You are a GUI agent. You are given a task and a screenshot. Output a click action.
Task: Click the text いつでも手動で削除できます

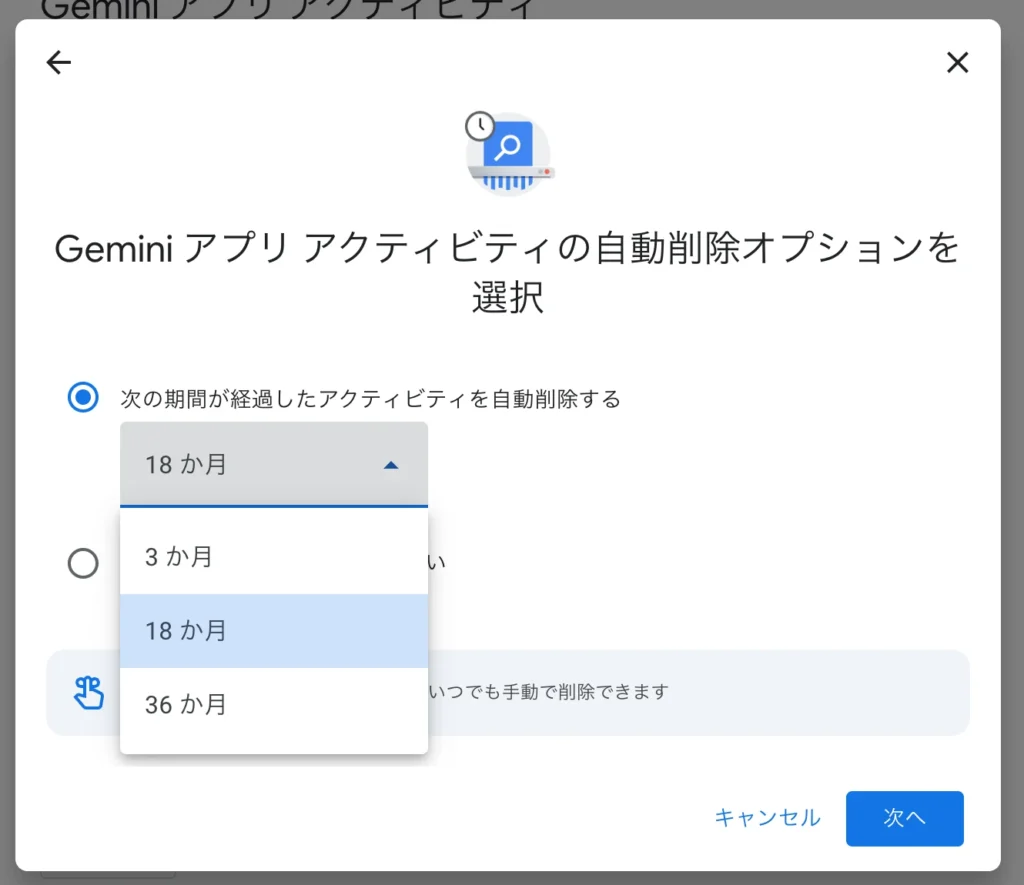[x=549, y=691]
